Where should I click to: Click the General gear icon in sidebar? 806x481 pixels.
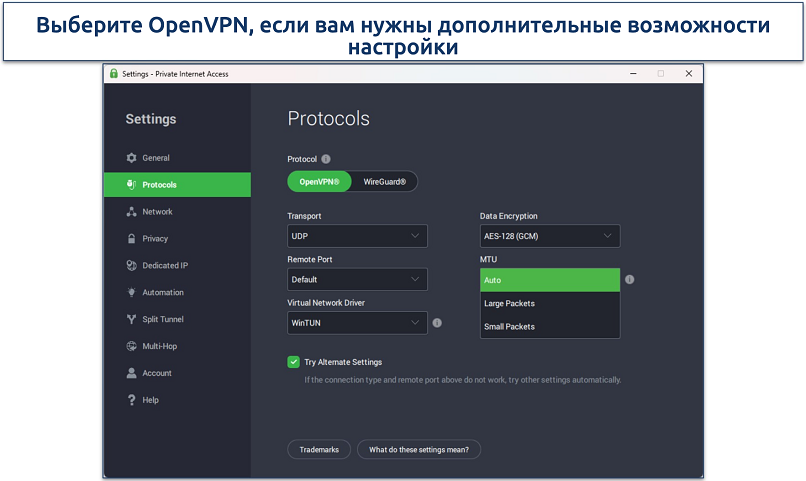(131, 158)
